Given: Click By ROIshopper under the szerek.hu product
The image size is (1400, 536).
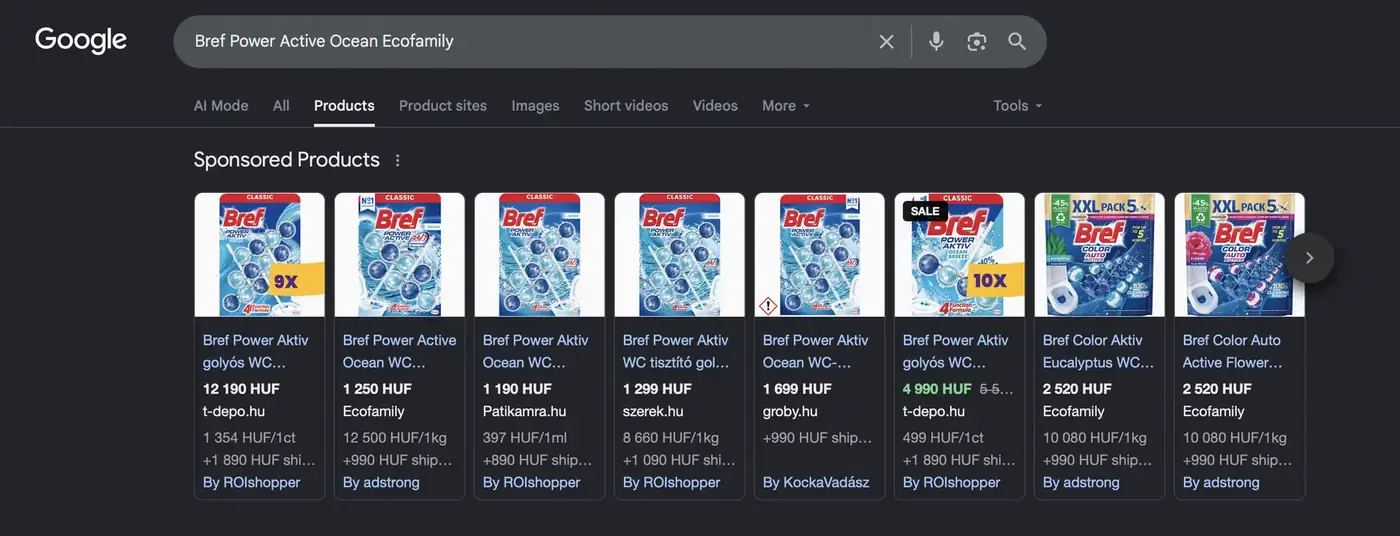Looking at the screenshot, I should pyautogui.click(x=671, y=482).
